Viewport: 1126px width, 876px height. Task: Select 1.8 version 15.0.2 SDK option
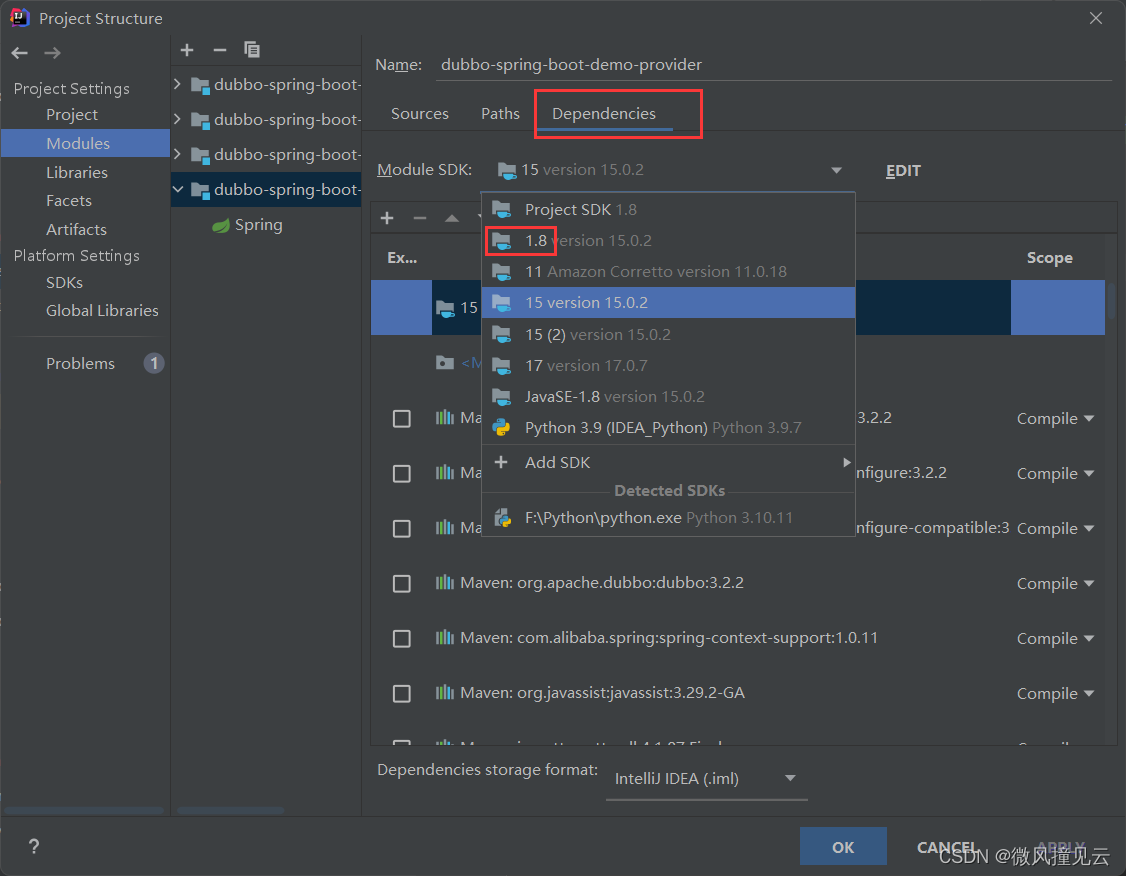669,241
